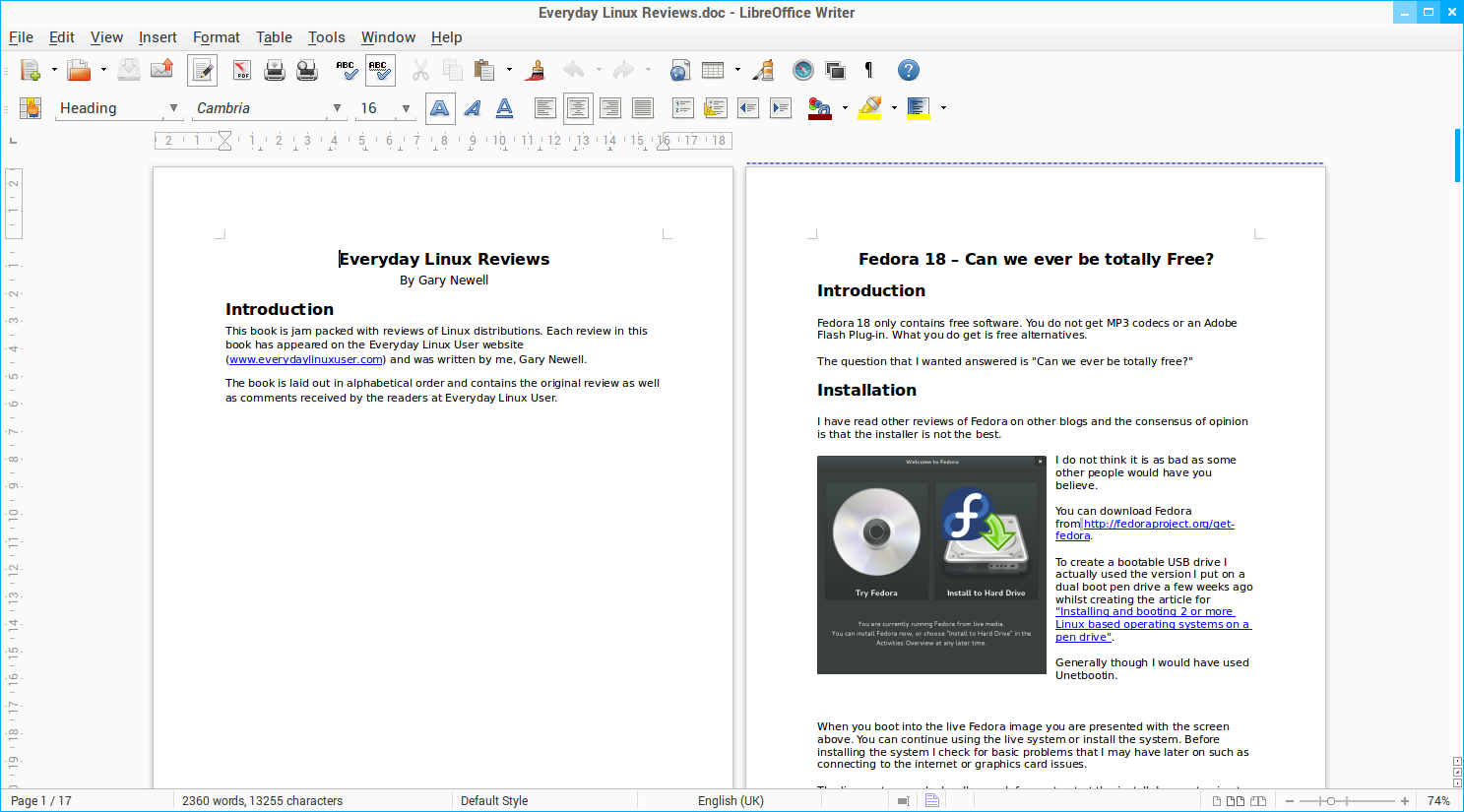Open the Gallery icon
This screenshot has width=1464, height=812.
836,70
